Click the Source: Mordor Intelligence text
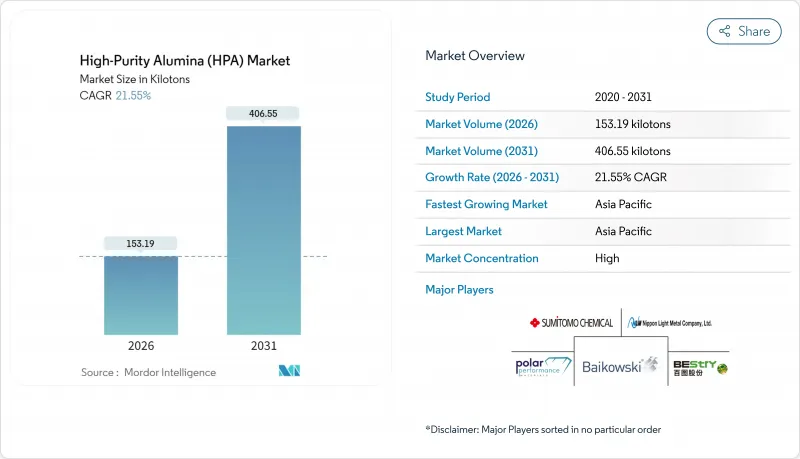 point(148,373)
